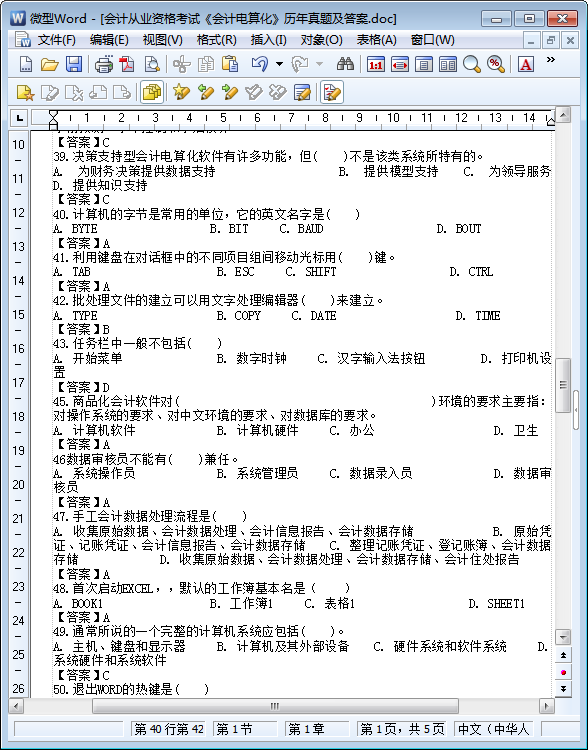Click the tab-stop type selector L button
Viewport: 588px width, 750px height.
pos(19,118)
